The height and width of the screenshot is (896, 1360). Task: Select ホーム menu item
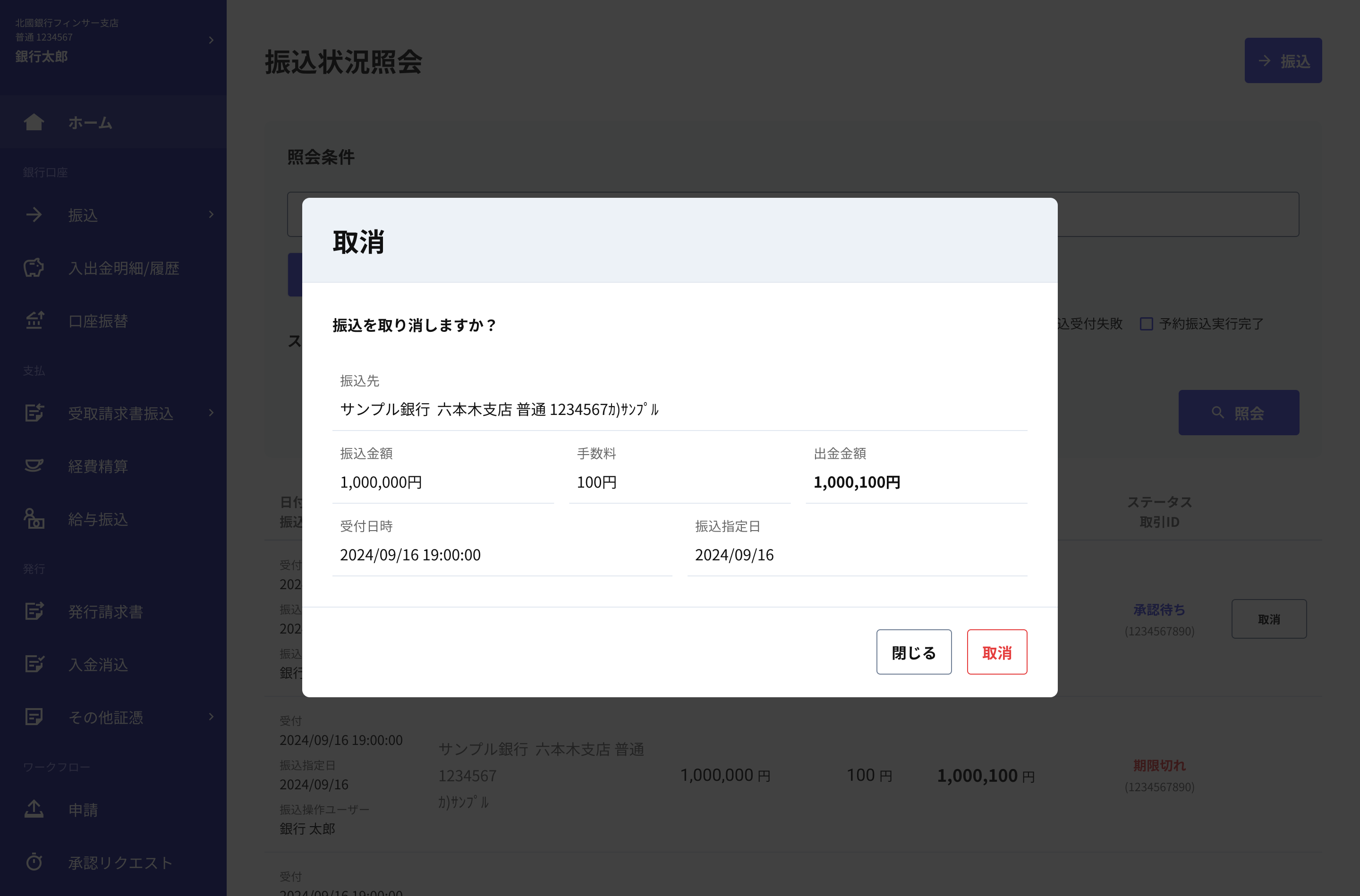tap(90, 122)
